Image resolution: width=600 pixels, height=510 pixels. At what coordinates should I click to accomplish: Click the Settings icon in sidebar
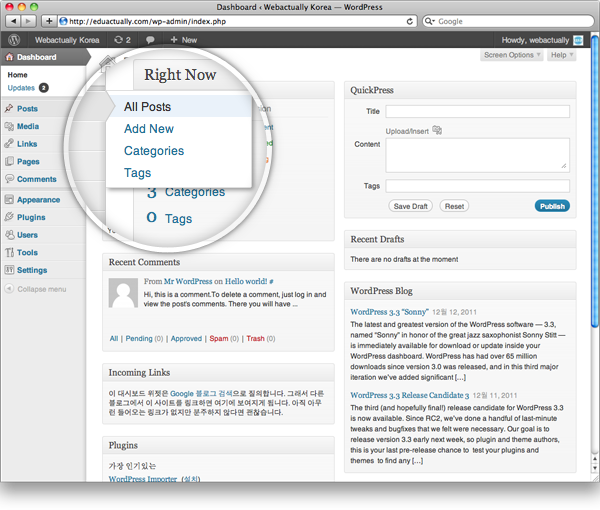(9, 270)
